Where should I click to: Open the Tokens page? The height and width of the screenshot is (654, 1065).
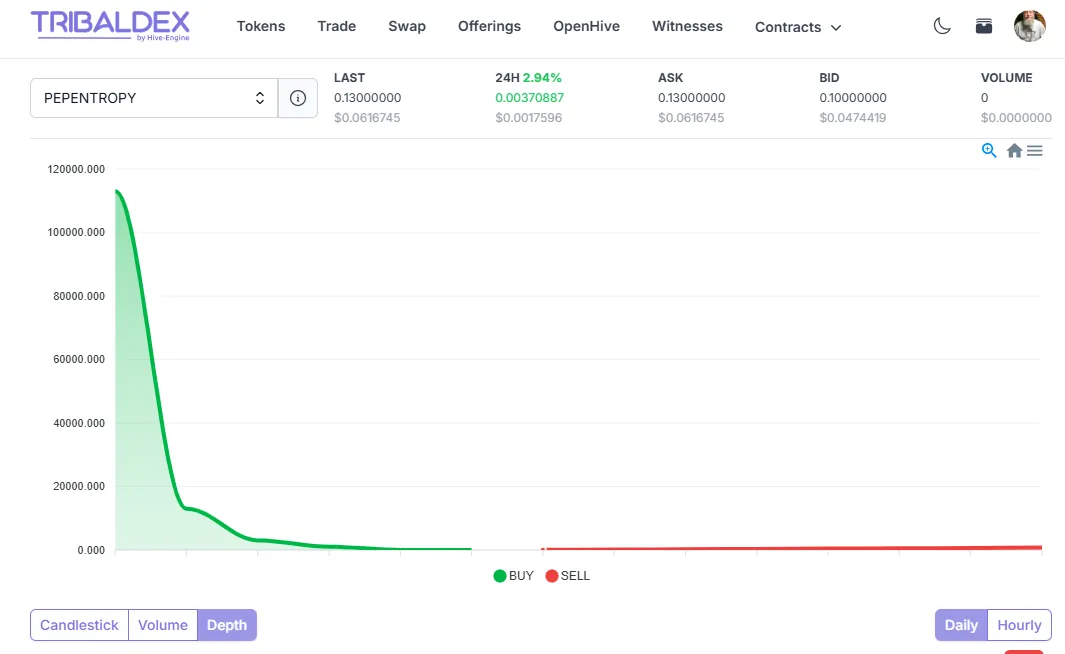click(x=261, y=26)
